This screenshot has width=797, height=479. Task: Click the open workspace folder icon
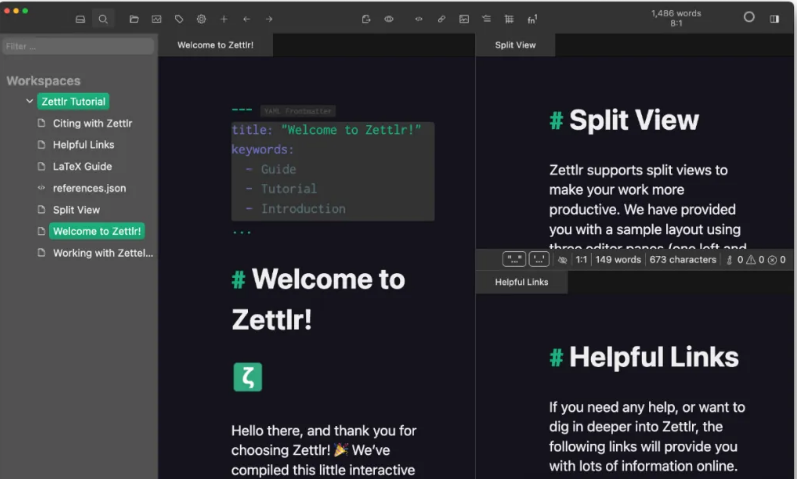[x=134, y=19]
